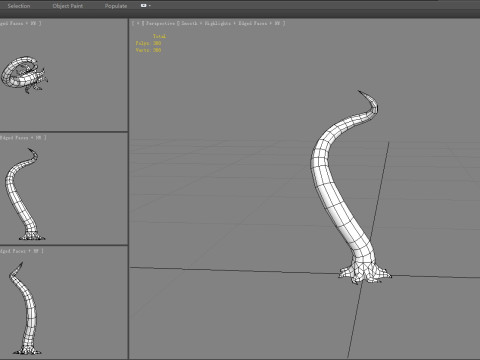Click the Polys count statistic text
The width and height of the screenshot is (480, 360).
coord(148,43)
